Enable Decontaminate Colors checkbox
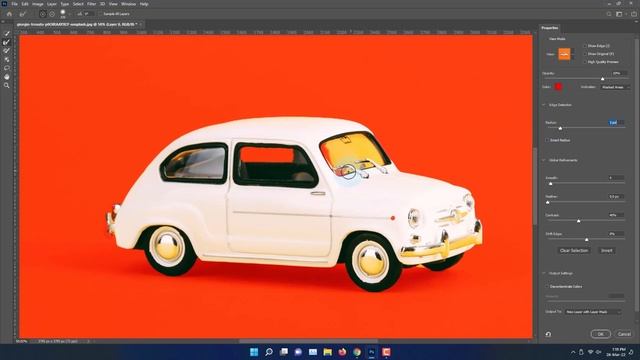This screenshot has height=360, width=640. point(547,287)
